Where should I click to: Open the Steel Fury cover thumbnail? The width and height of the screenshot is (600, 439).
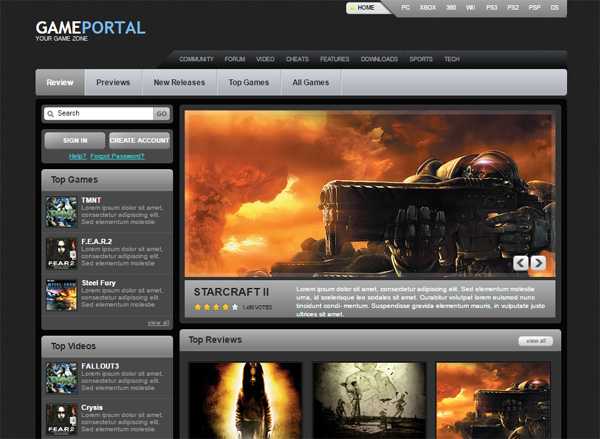[x=62, y=295]
